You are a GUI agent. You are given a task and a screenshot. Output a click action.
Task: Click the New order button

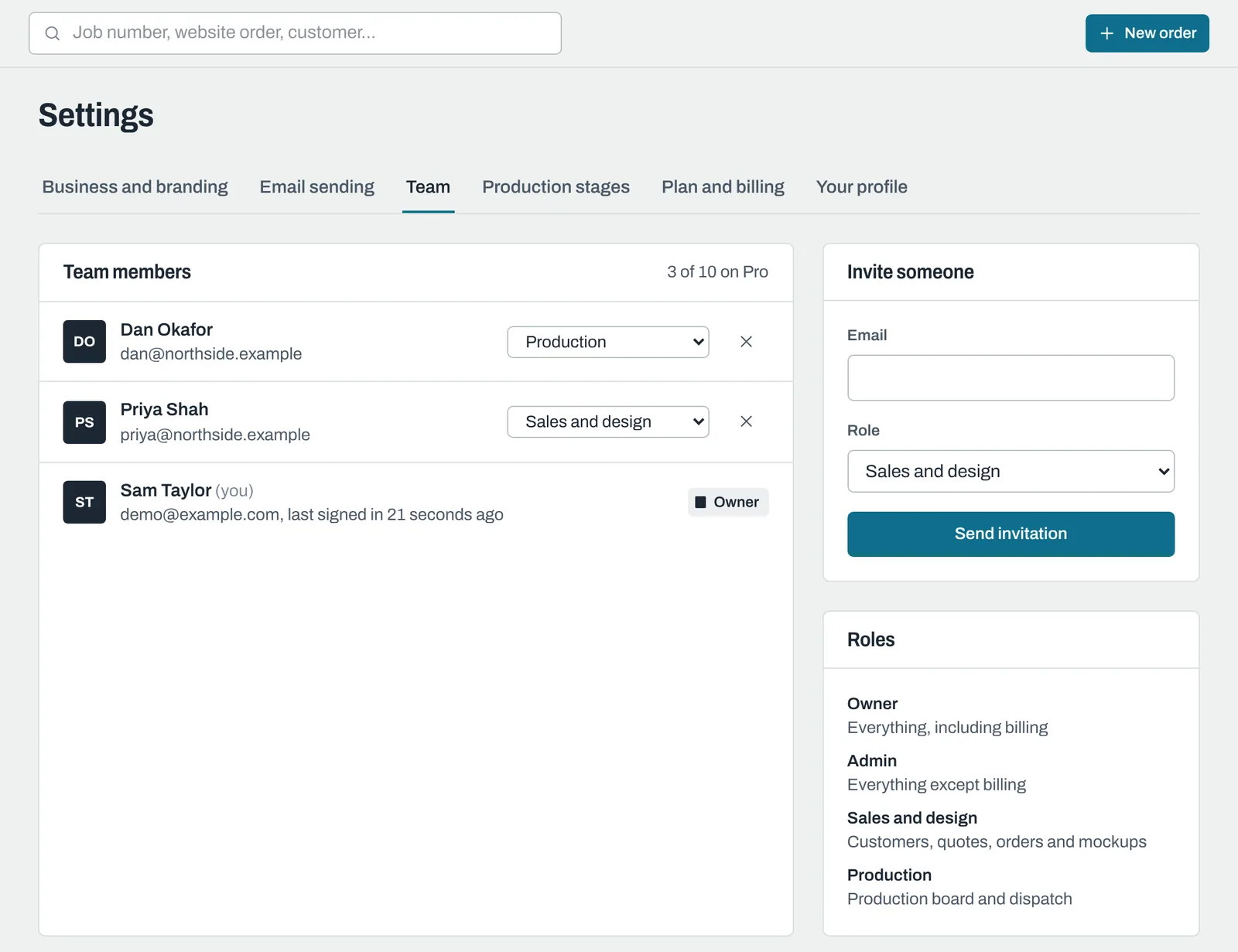1147,33
